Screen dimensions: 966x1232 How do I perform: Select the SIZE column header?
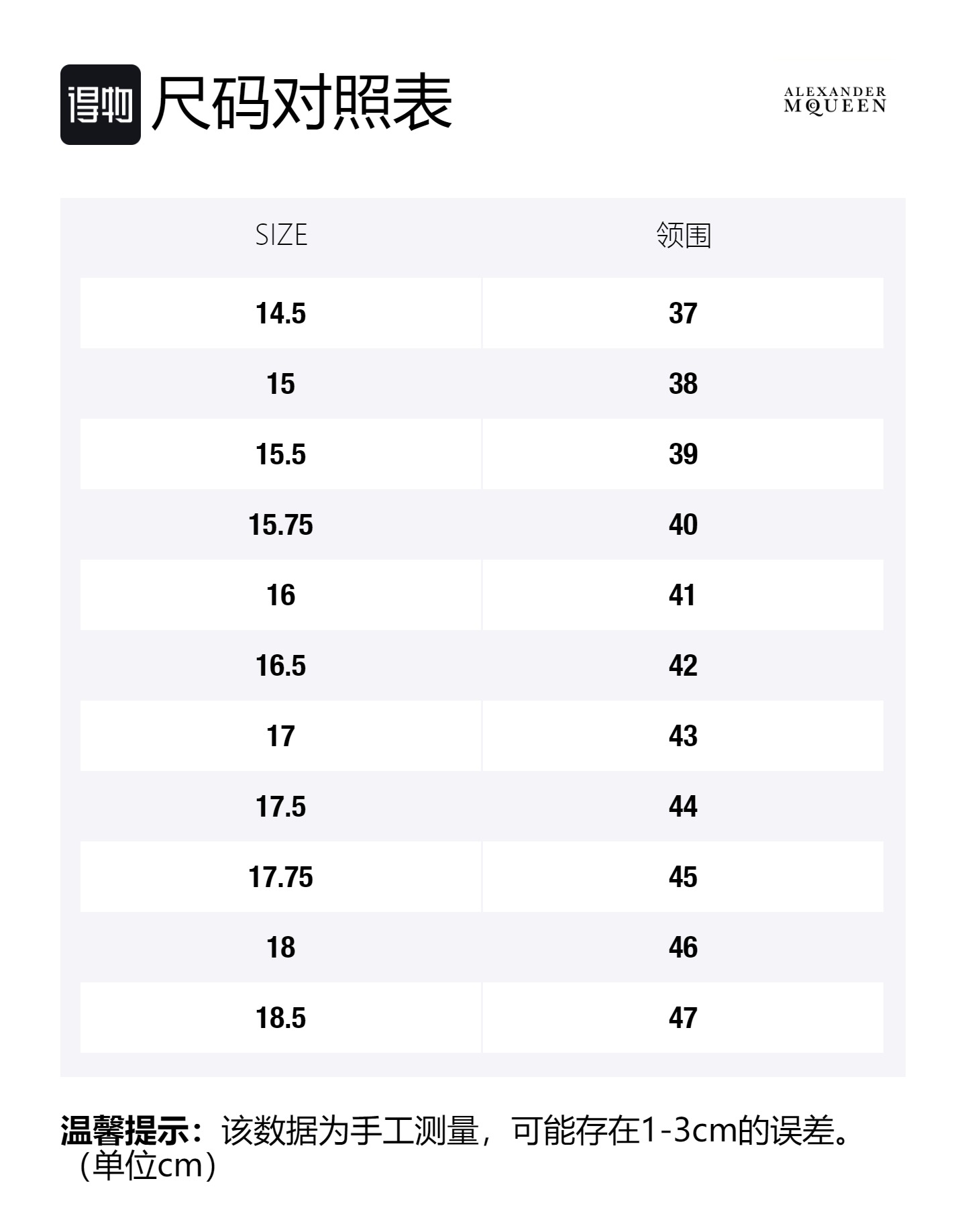281,236
